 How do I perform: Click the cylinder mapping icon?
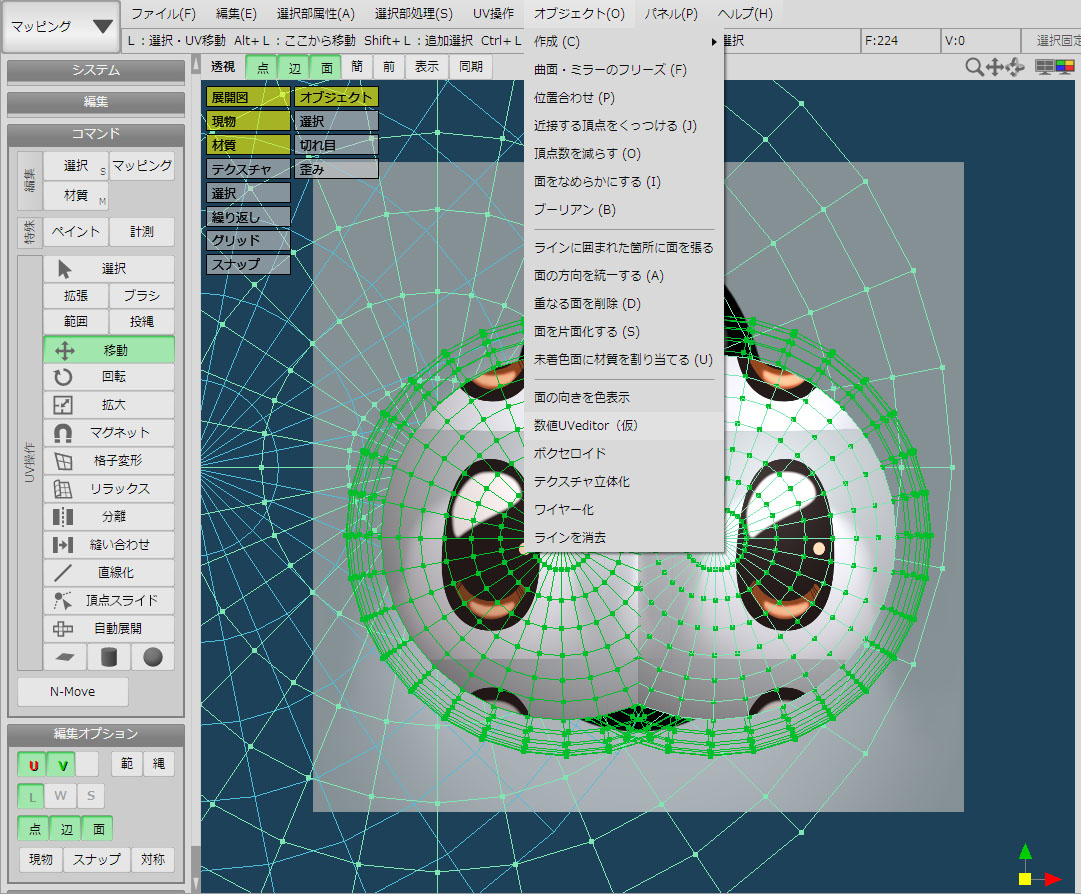(x=109, y=657)
